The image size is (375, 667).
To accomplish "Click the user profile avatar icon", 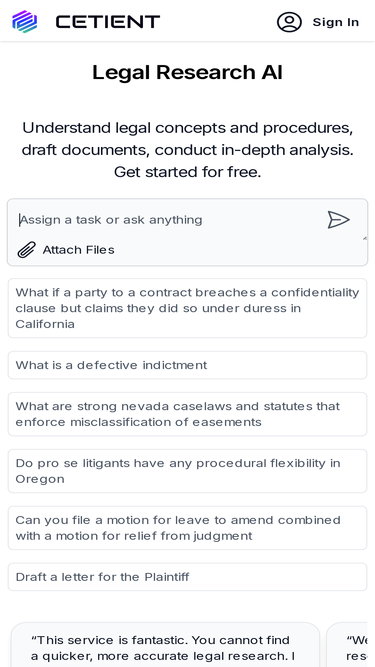I will click(x=289, y=22).
